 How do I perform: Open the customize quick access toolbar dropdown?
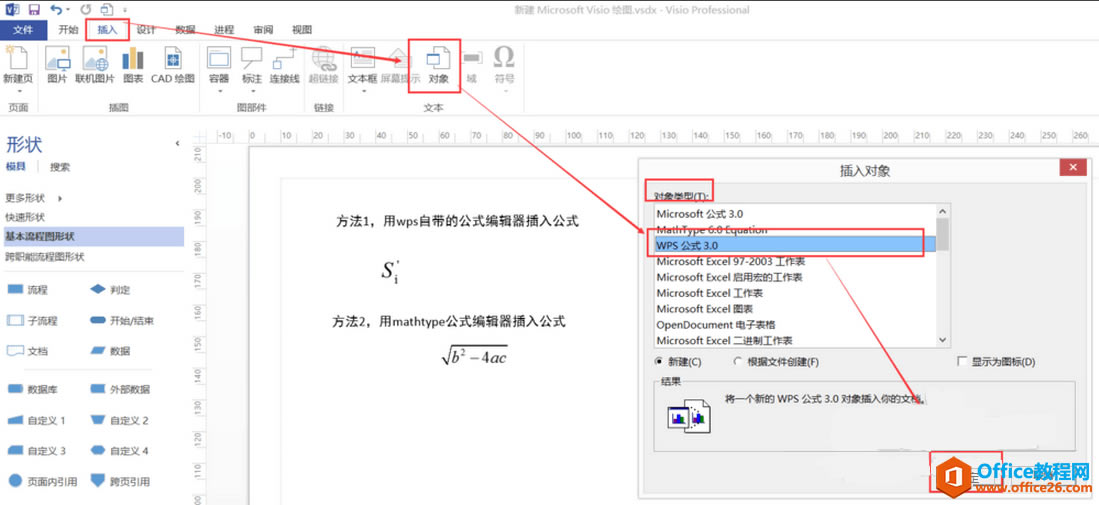(x=125, y=11)
